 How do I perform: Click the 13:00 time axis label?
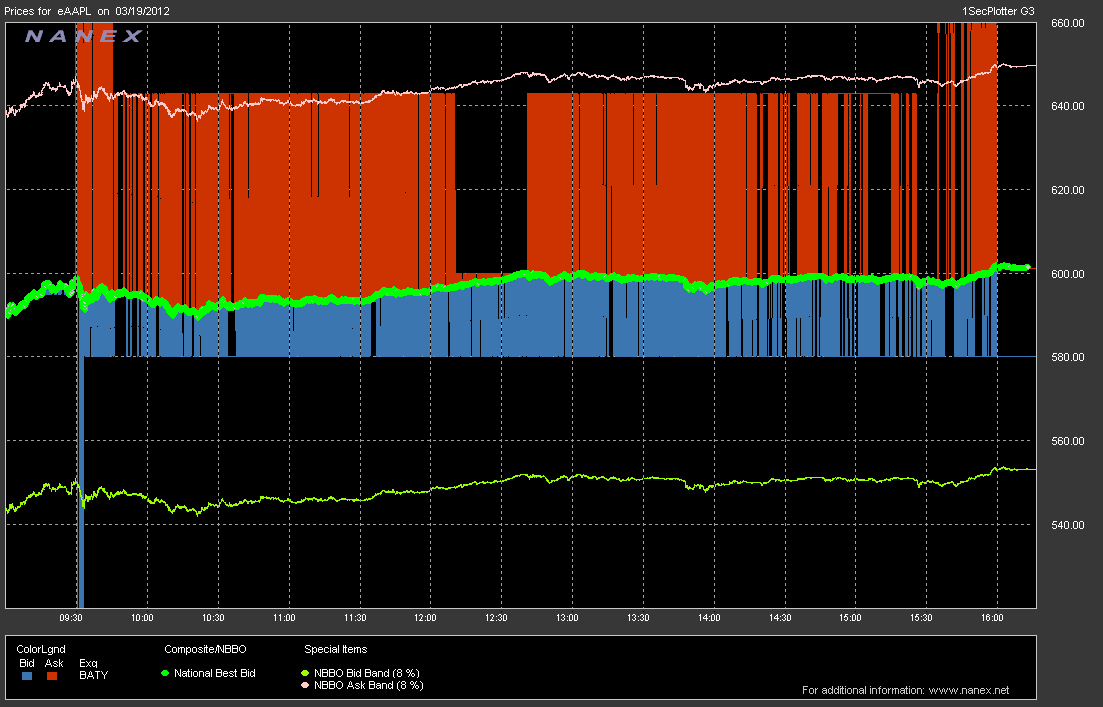click(x=567, y=618)
